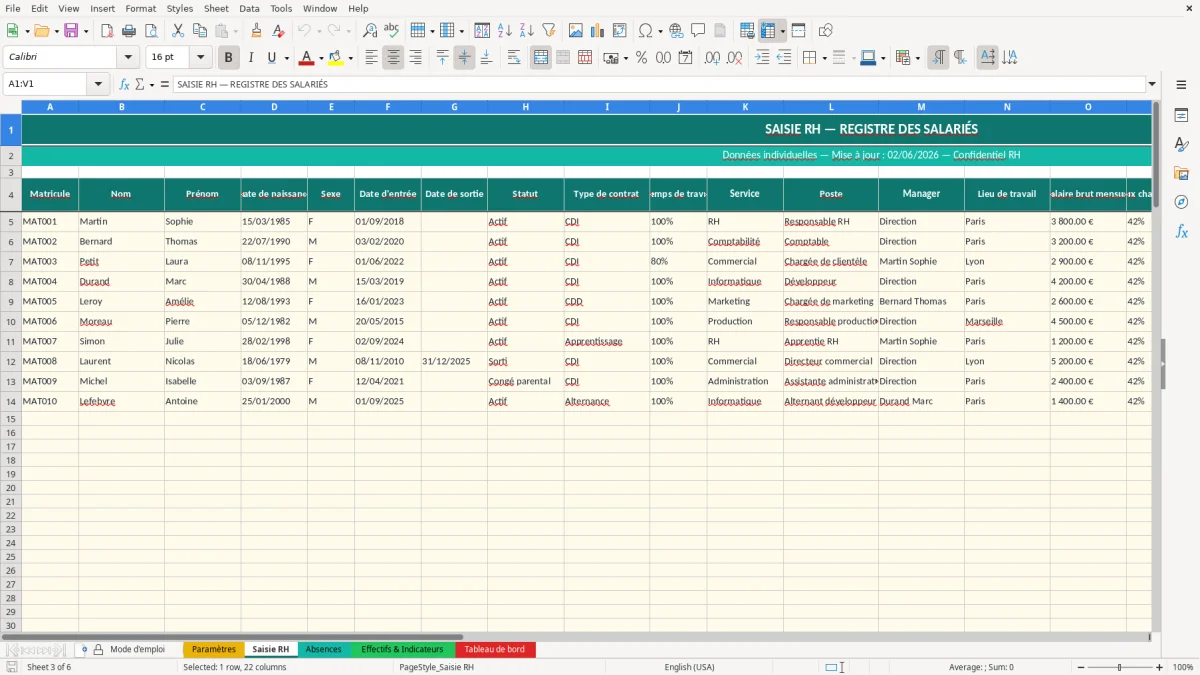The image size is (1200, 675).
Task: Click the AutoFilter funnel icon
Action: [x=549, y=31]
